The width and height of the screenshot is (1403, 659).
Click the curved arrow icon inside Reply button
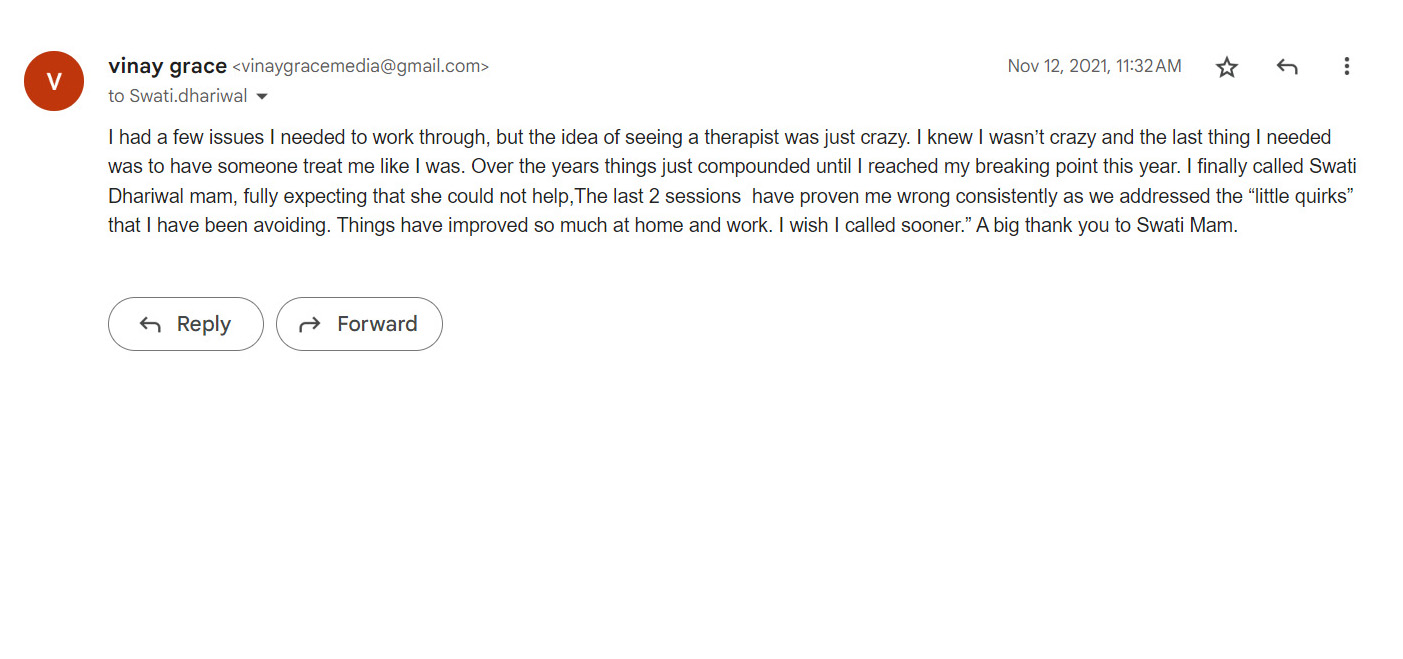(150, 324)
